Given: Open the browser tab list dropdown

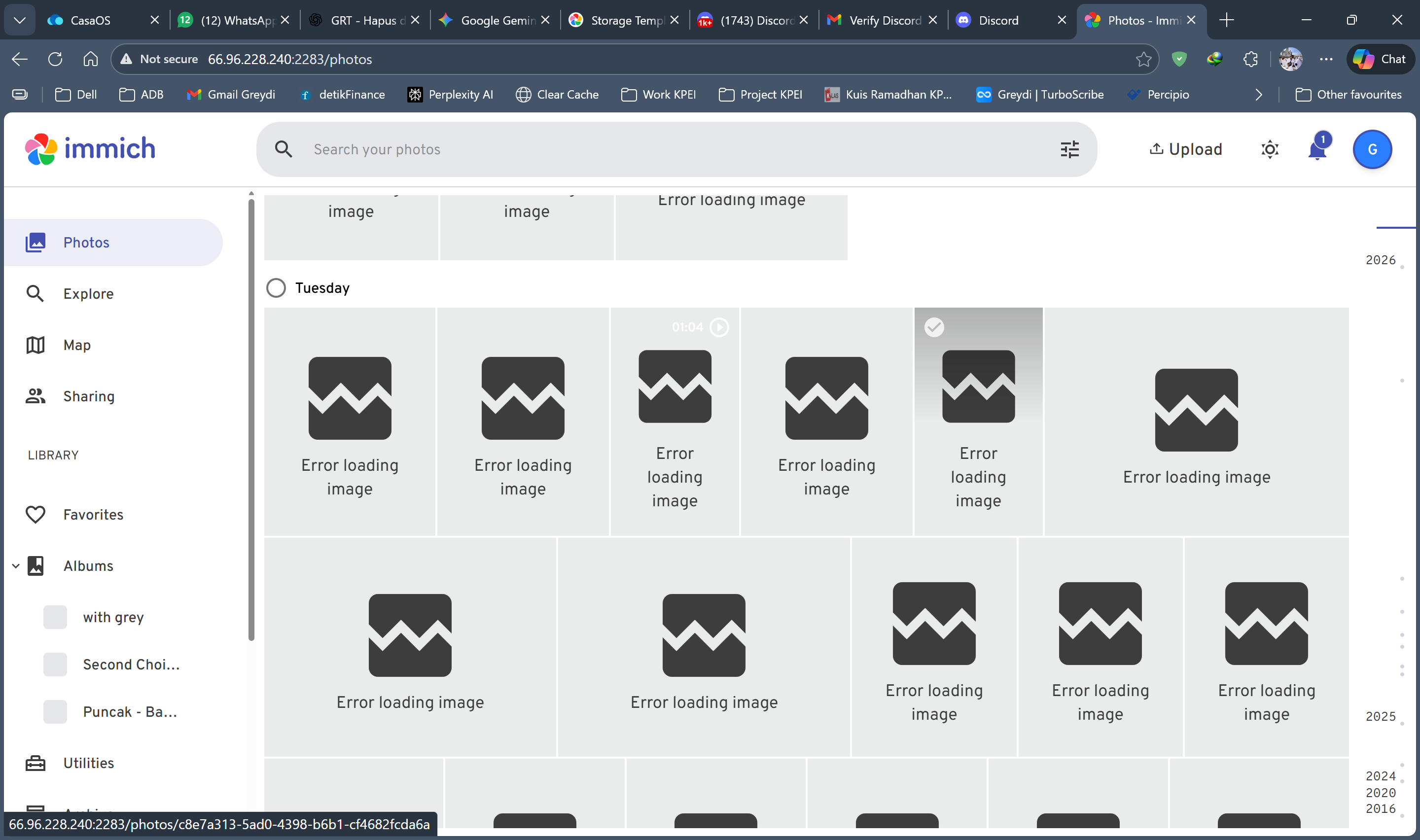Looking at the screenshot, I should pos(20,20).
